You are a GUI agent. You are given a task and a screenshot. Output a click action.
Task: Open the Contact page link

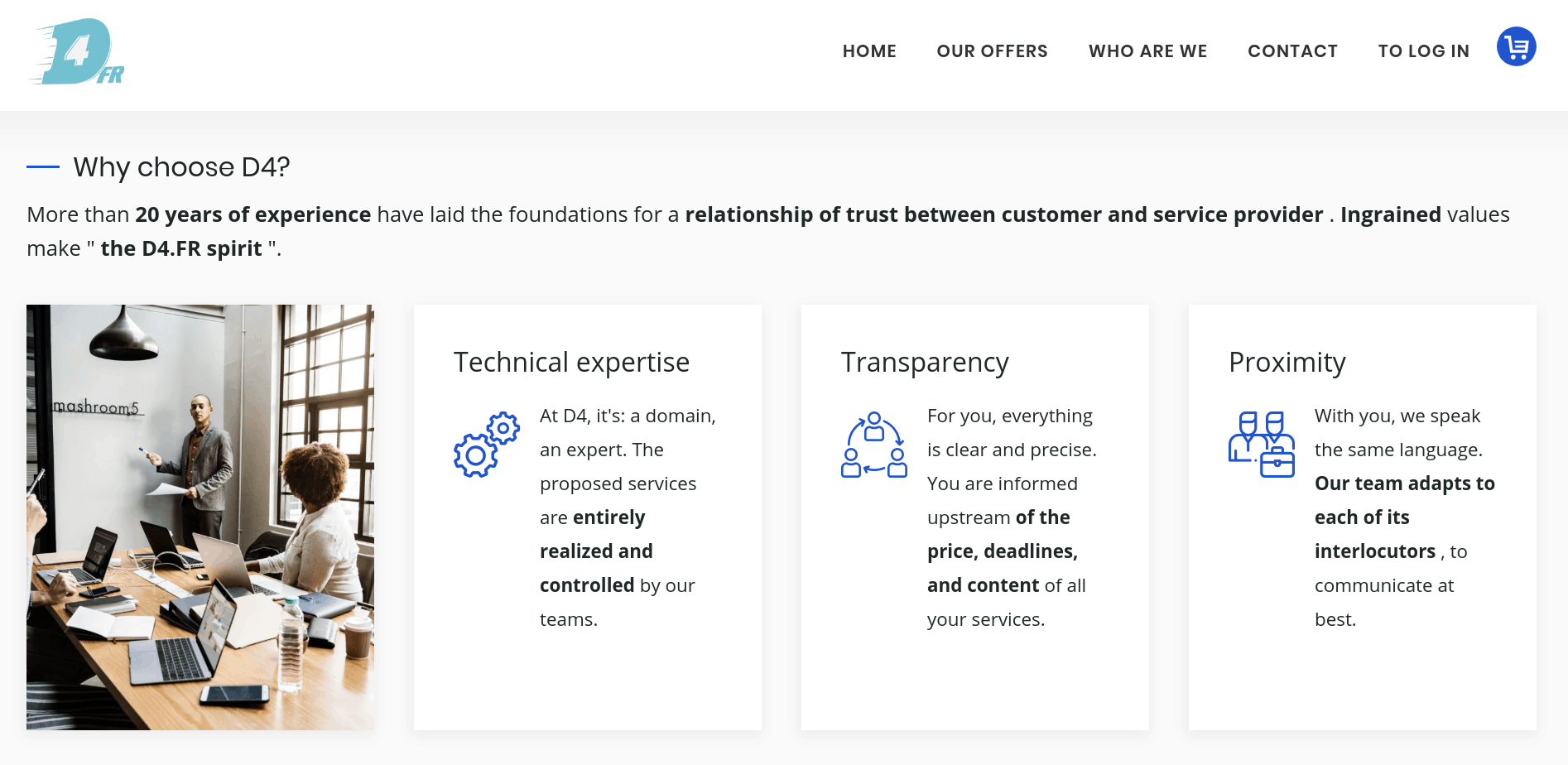[1292, 51]
